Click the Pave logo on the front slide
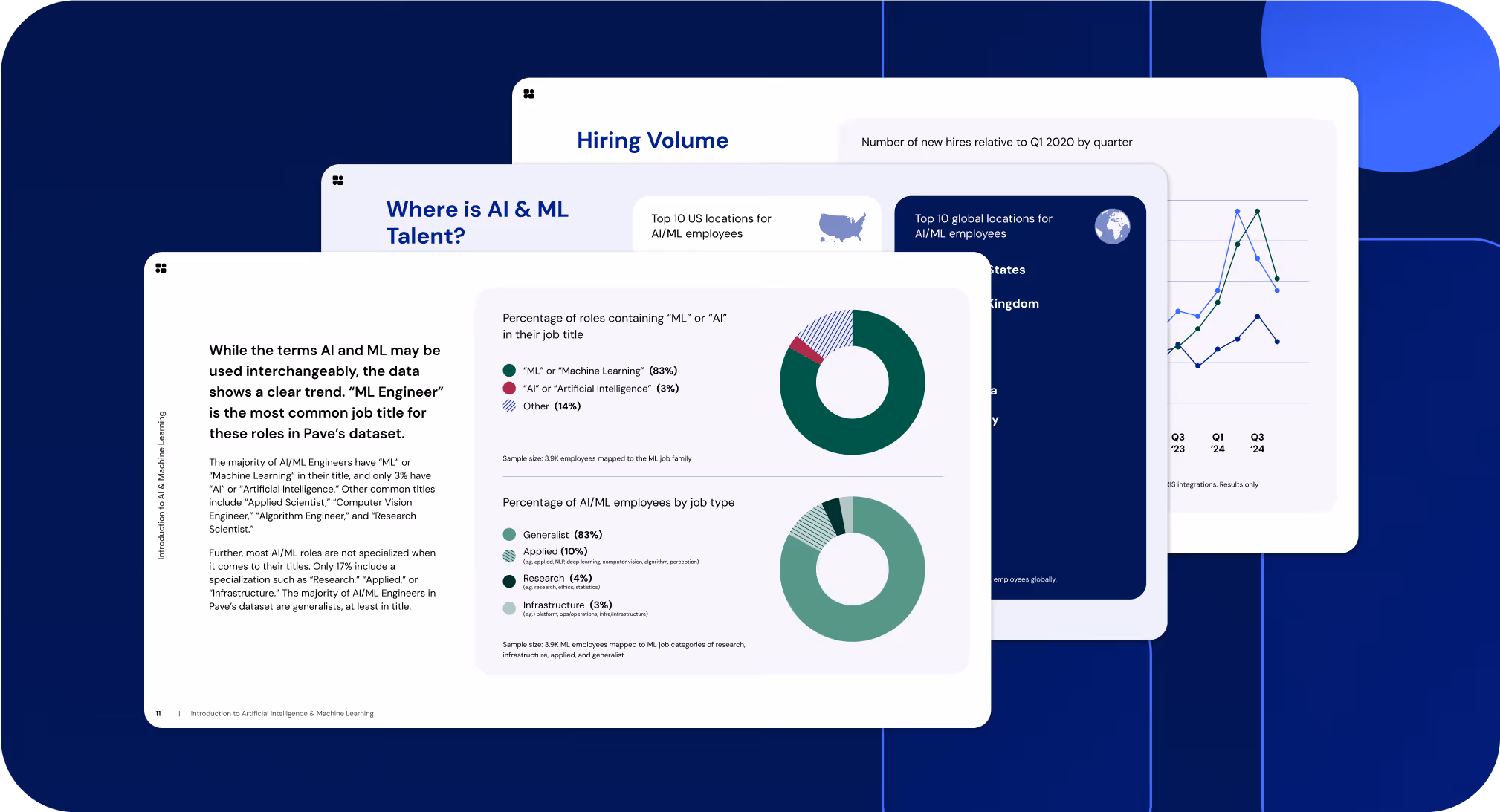1500x812 pixels. (x=161, y=268)
